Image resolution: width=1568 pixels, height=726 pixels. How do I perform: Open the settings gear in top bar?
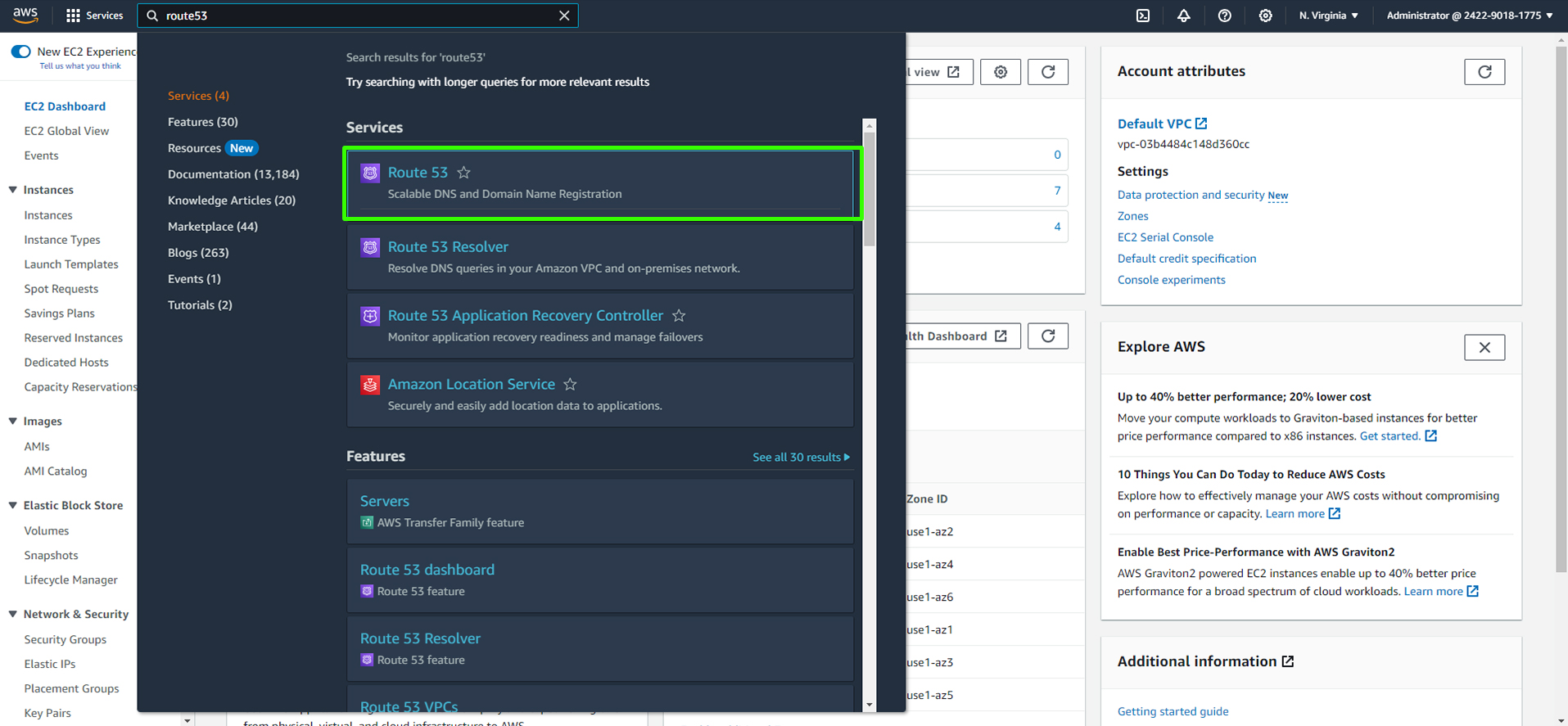pos(1266,16)
